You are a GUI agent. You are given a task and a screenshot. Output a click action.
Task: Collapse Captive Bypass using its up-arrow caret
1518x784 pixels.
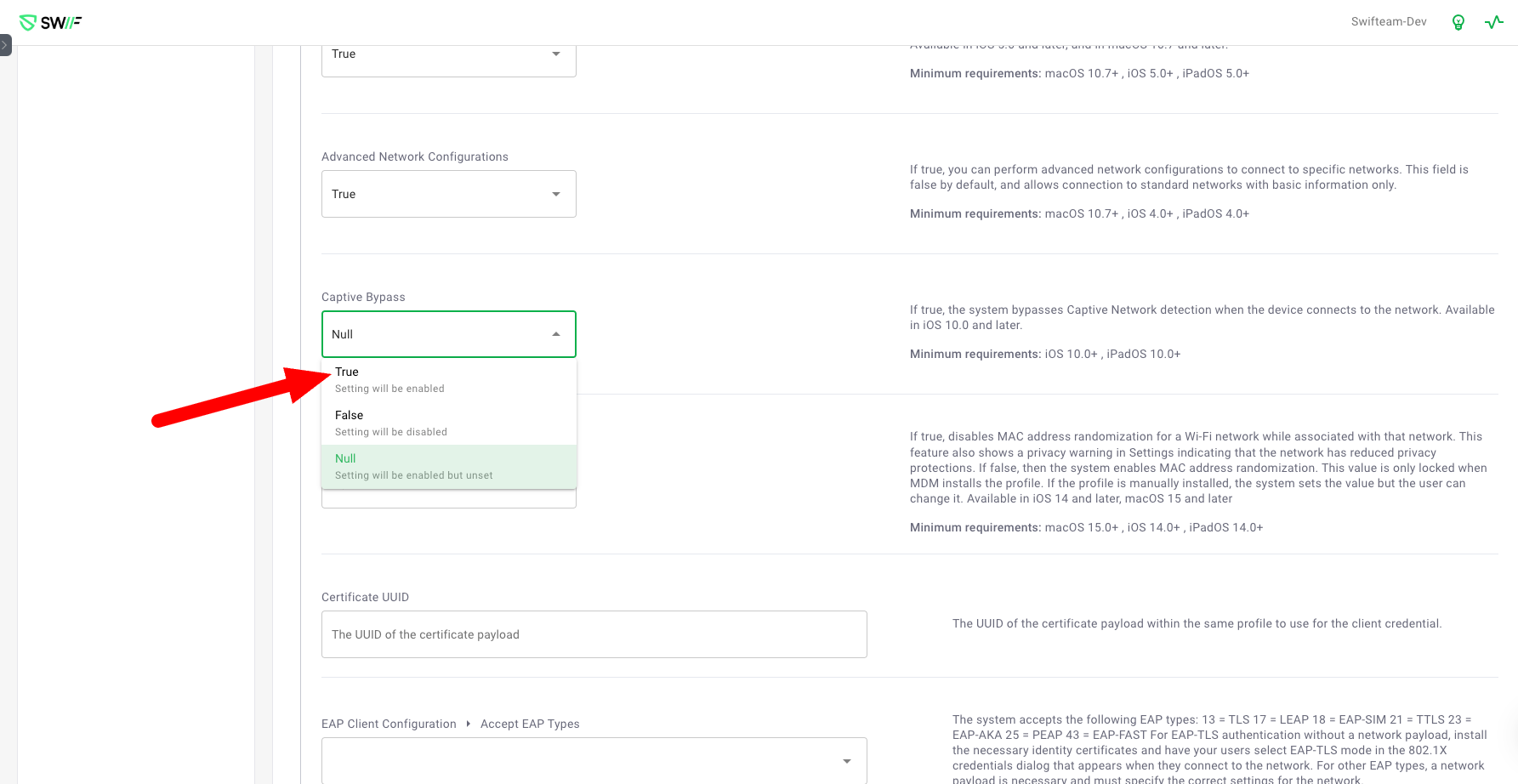click(555, 334)
